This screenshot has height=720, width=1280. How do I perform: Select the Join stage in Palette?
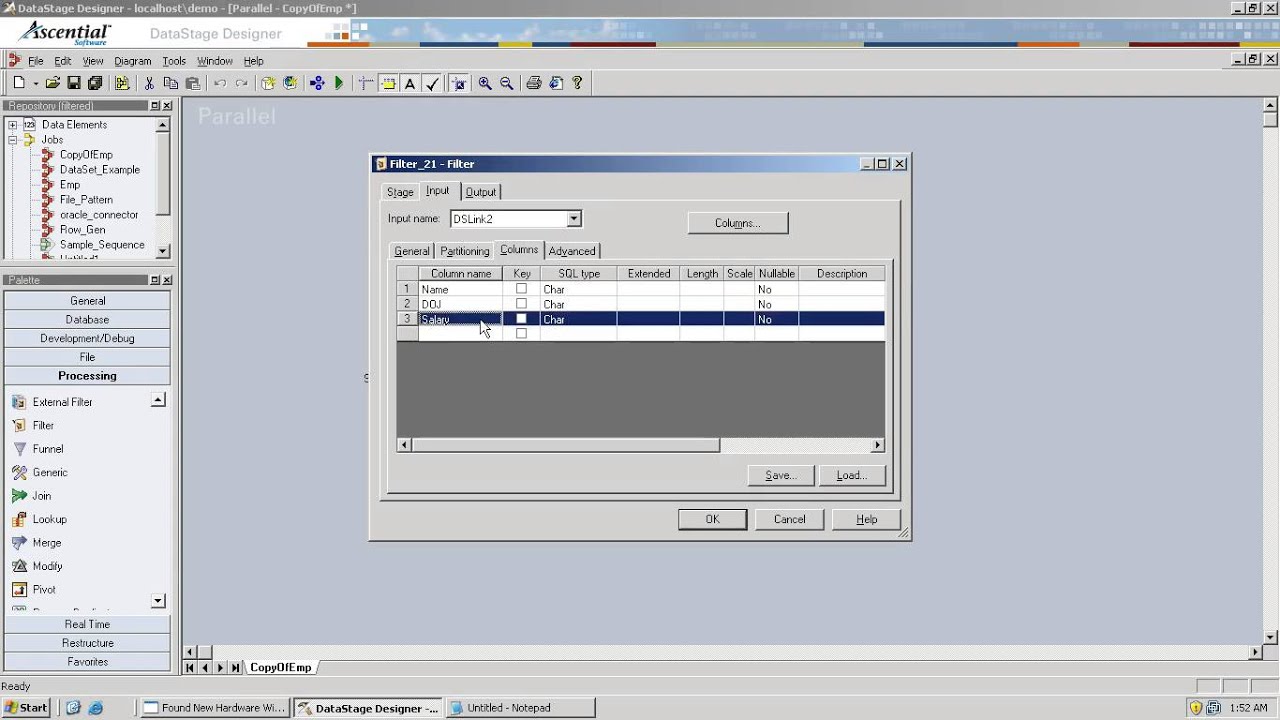pos(41,496)
